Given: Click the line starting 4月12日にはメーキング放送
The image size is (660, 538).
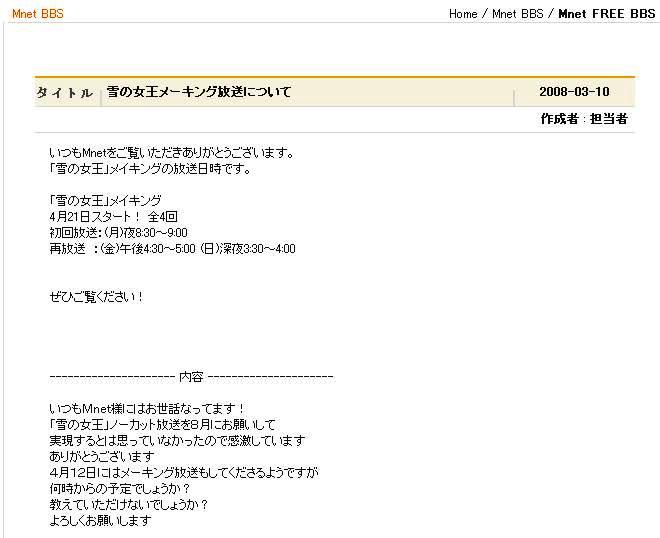Looking at the screenshot, I should tap(184, 472).
